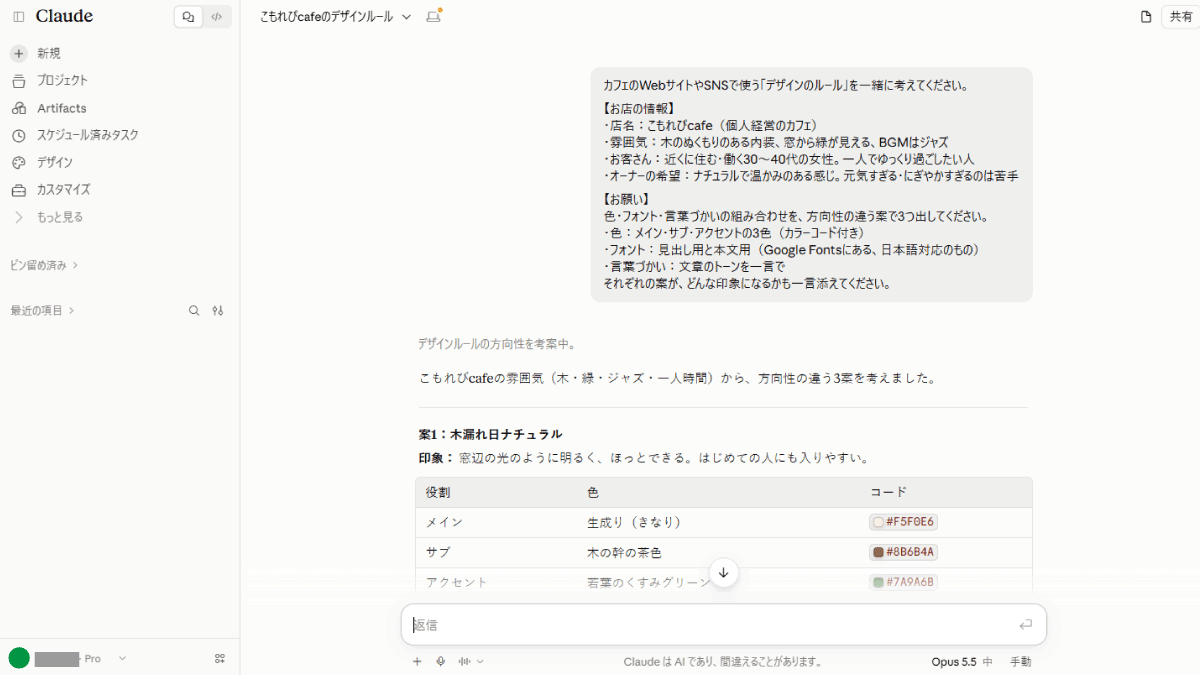This screenshot has width=1200, height=675.
Task: Click the コード column header
Action: click(888, 492)
